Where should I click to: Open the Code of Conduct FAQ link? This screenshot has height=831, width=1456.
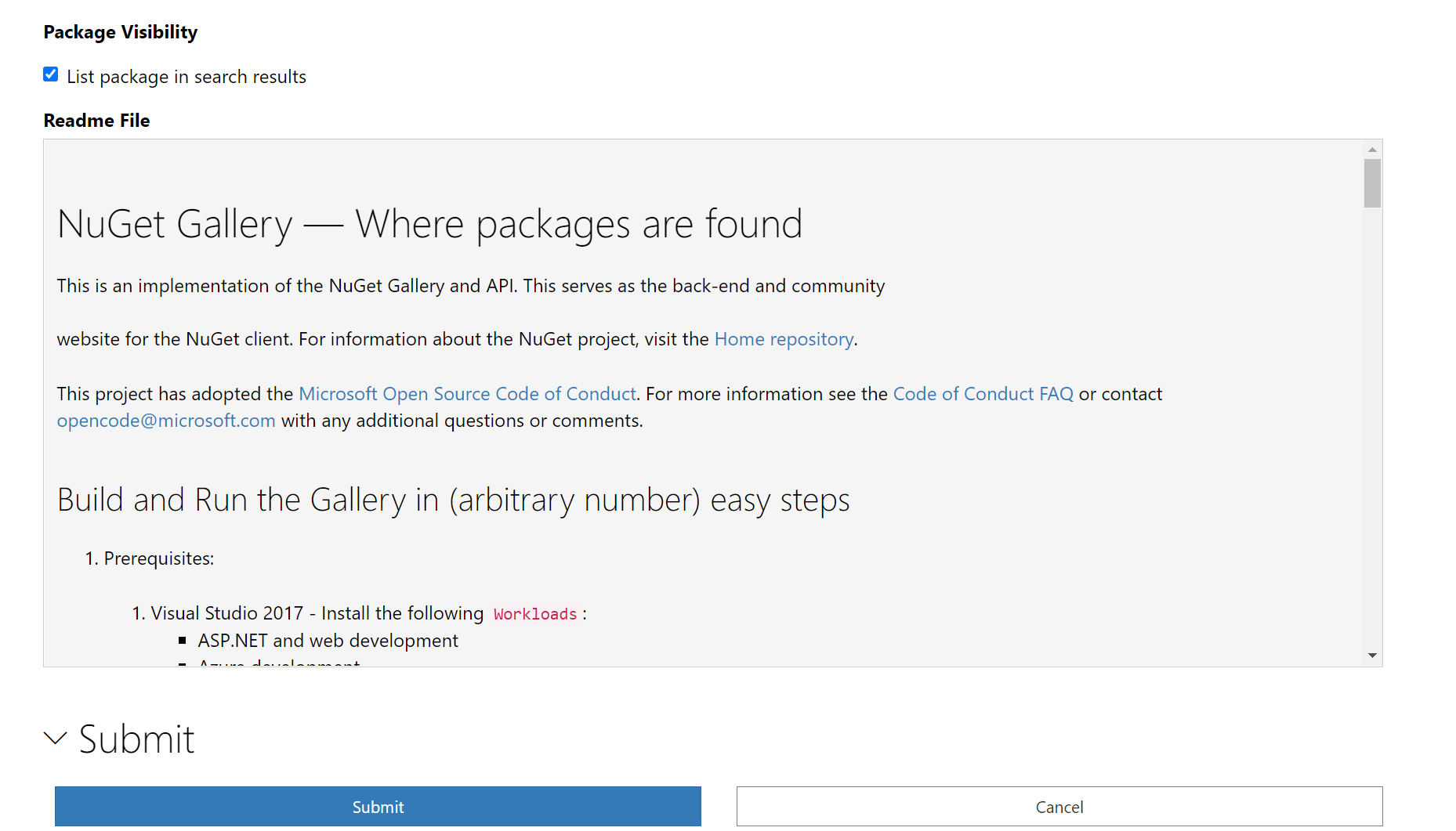983,393
